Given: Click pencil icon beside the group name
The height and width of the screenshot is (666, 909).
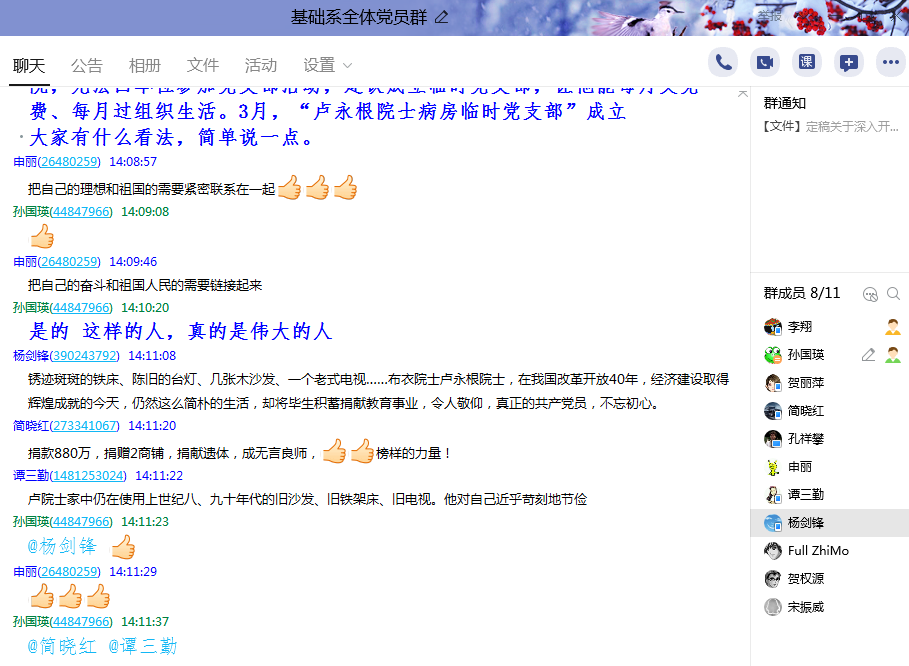Looking at the screenshot, I should 442,17.
